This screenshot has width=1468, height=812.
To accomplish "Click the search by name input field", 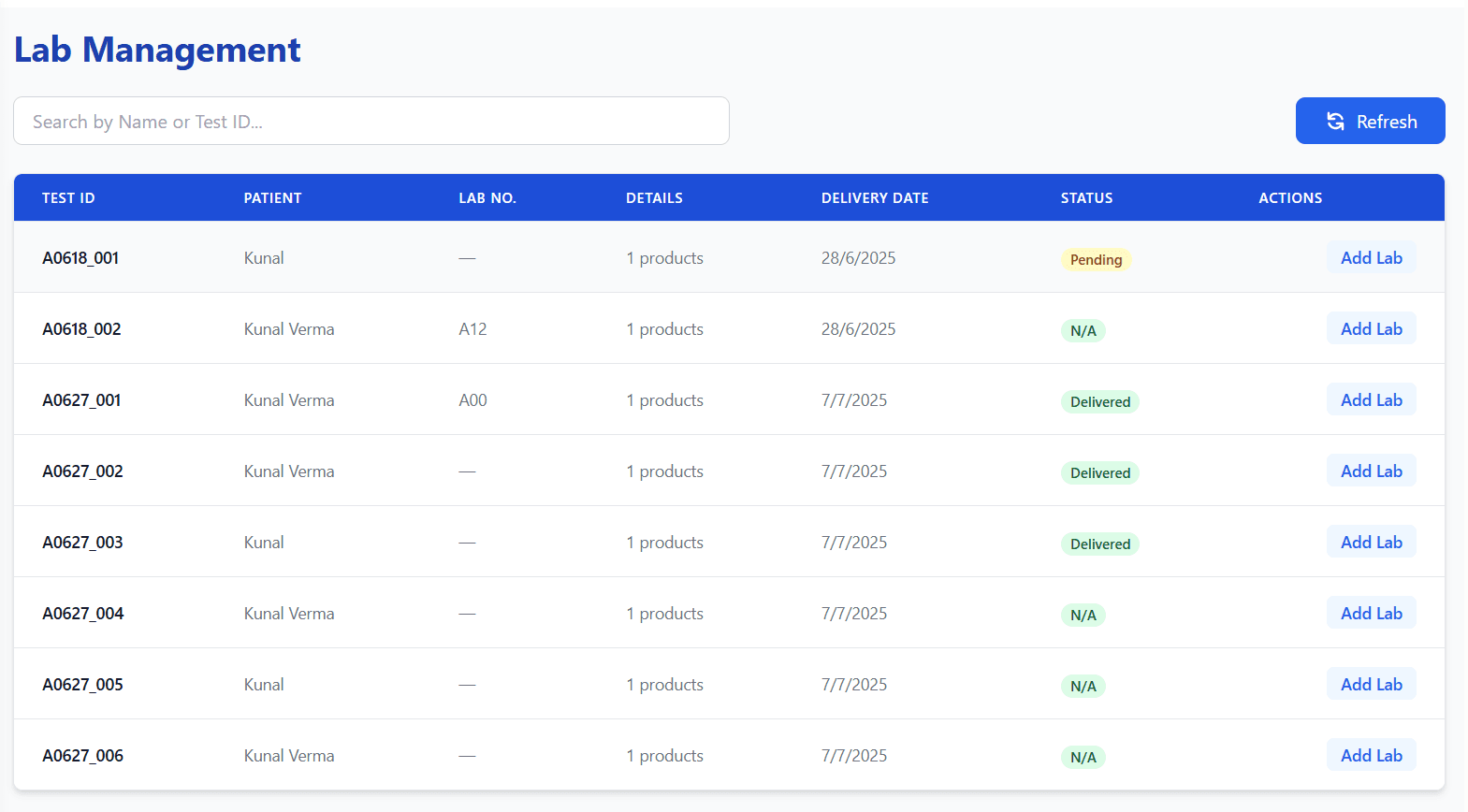I will 371,122.
